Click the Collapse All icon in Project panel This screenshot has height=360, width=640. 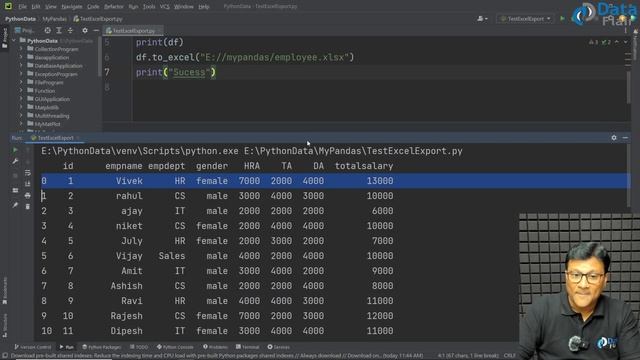(70, 30)
